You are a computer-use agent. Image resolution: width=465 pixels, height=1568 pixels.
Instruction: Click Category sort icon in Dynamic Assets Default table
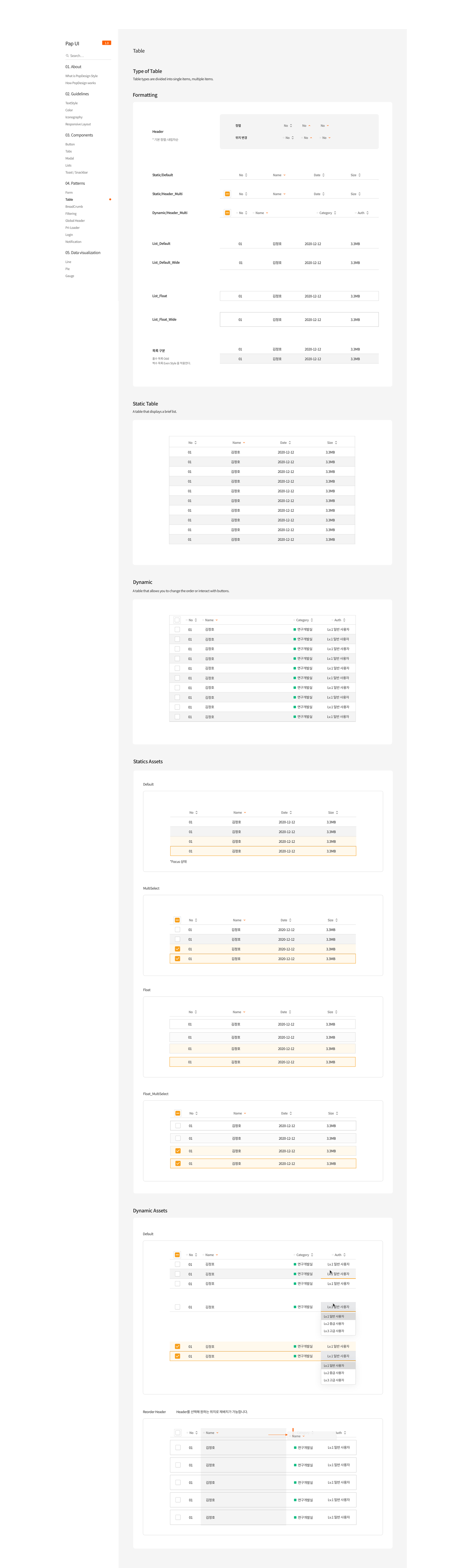(x=312, y=1254)
